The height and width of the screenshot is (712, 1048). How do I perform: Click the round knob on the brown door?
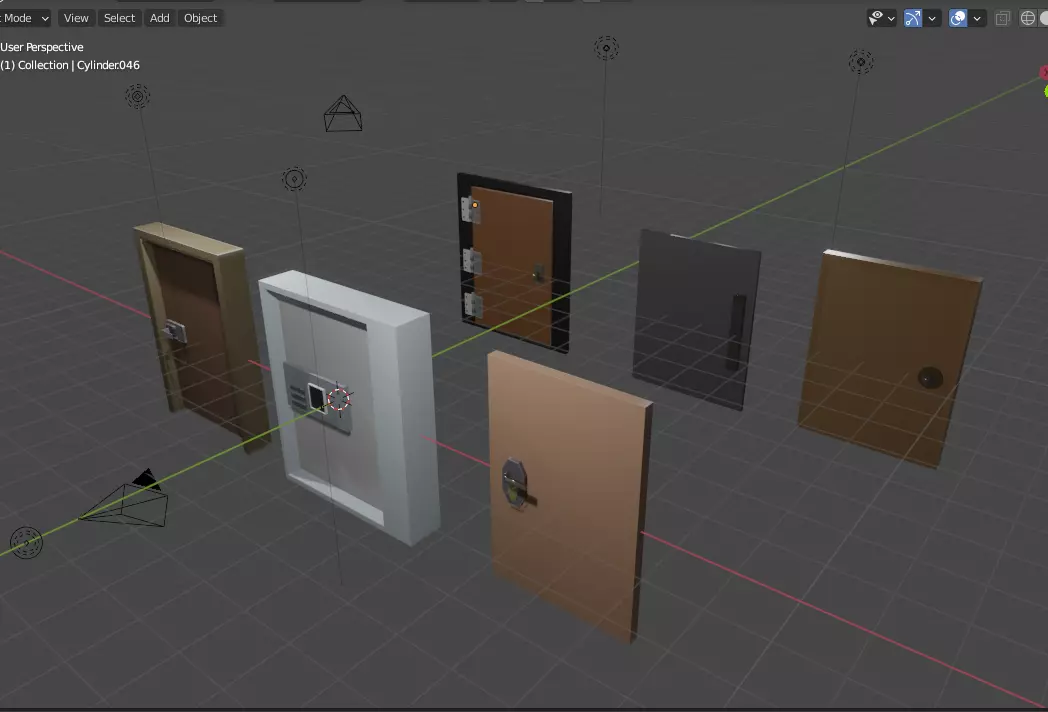tap(930, 378)
